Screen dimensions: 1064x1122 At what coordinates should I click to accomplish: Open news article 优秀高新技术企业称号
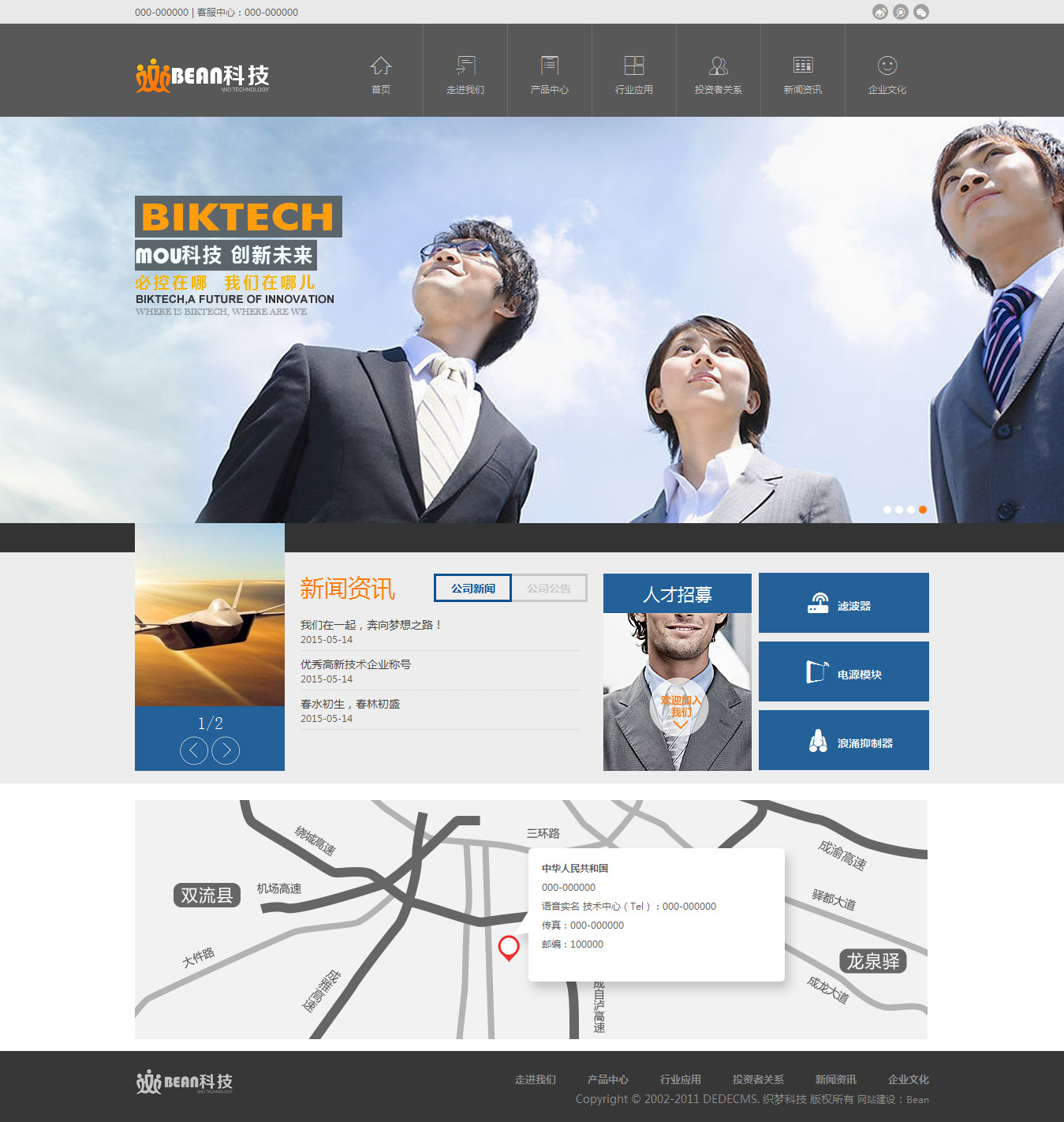pyautogui.click(x=356, y=664)
